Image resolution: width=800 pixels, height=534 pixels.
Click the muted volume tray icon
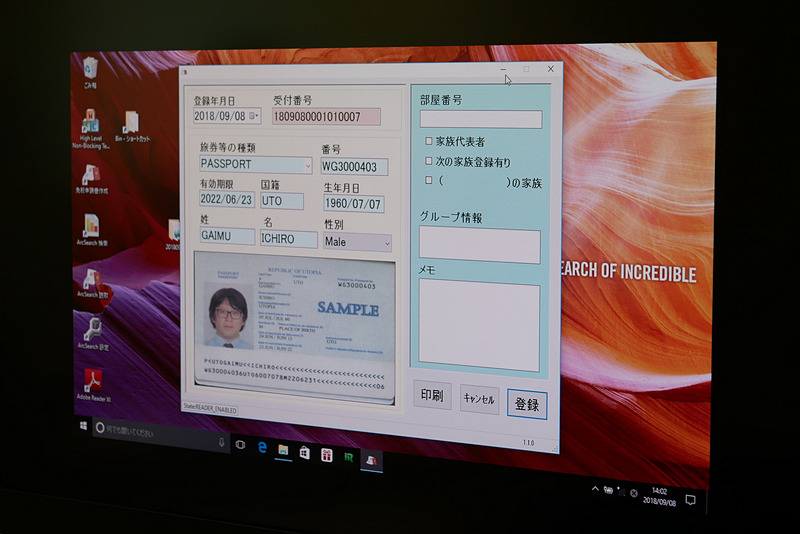coord(634,493)
